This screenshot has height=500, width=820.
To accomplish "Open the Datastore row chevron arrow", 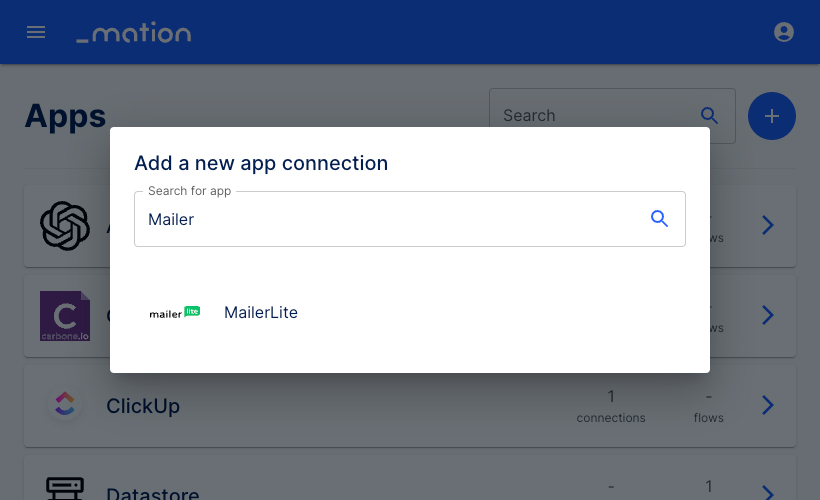I will [x=767, y=493].
